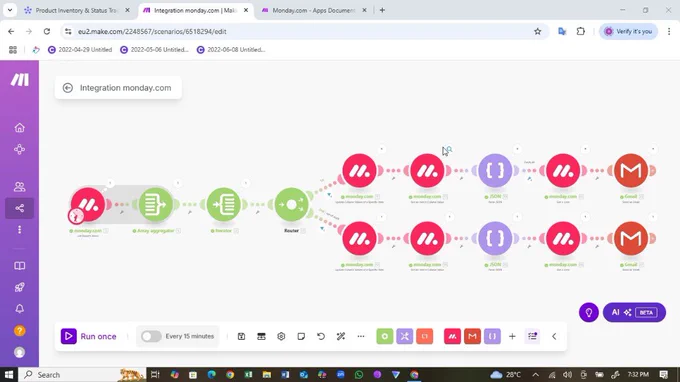Open the Chrome three-dot menu
The height and width of the screenshot is (382, 680).
coord(669,31)
